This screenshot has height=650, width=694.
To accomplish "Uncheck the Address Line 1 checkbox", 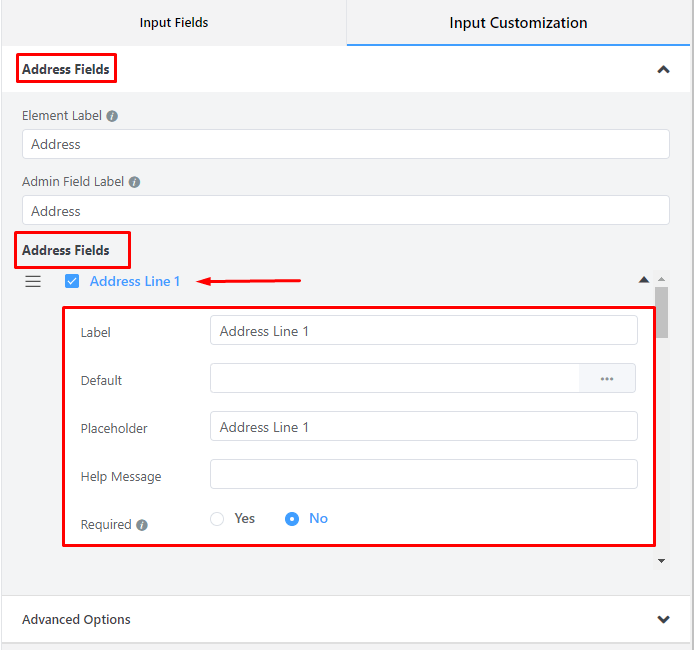I will coord(72,281).
